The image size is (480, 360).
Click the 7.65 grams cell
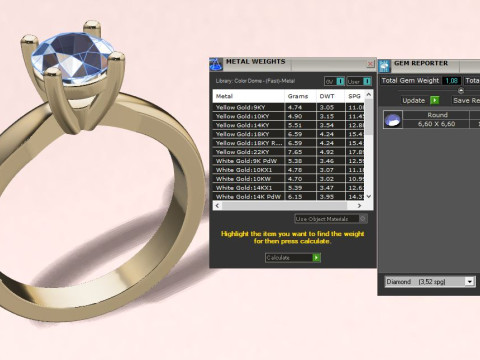300,152
